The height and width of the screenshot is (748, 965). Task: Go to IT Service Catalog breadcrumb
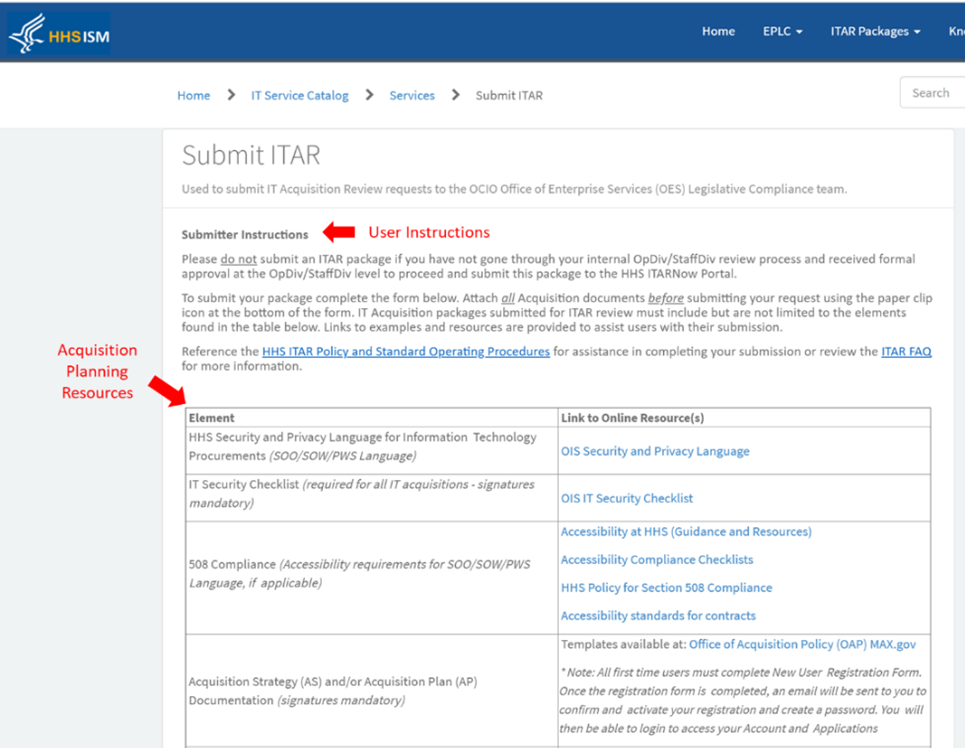pos(299,95)
